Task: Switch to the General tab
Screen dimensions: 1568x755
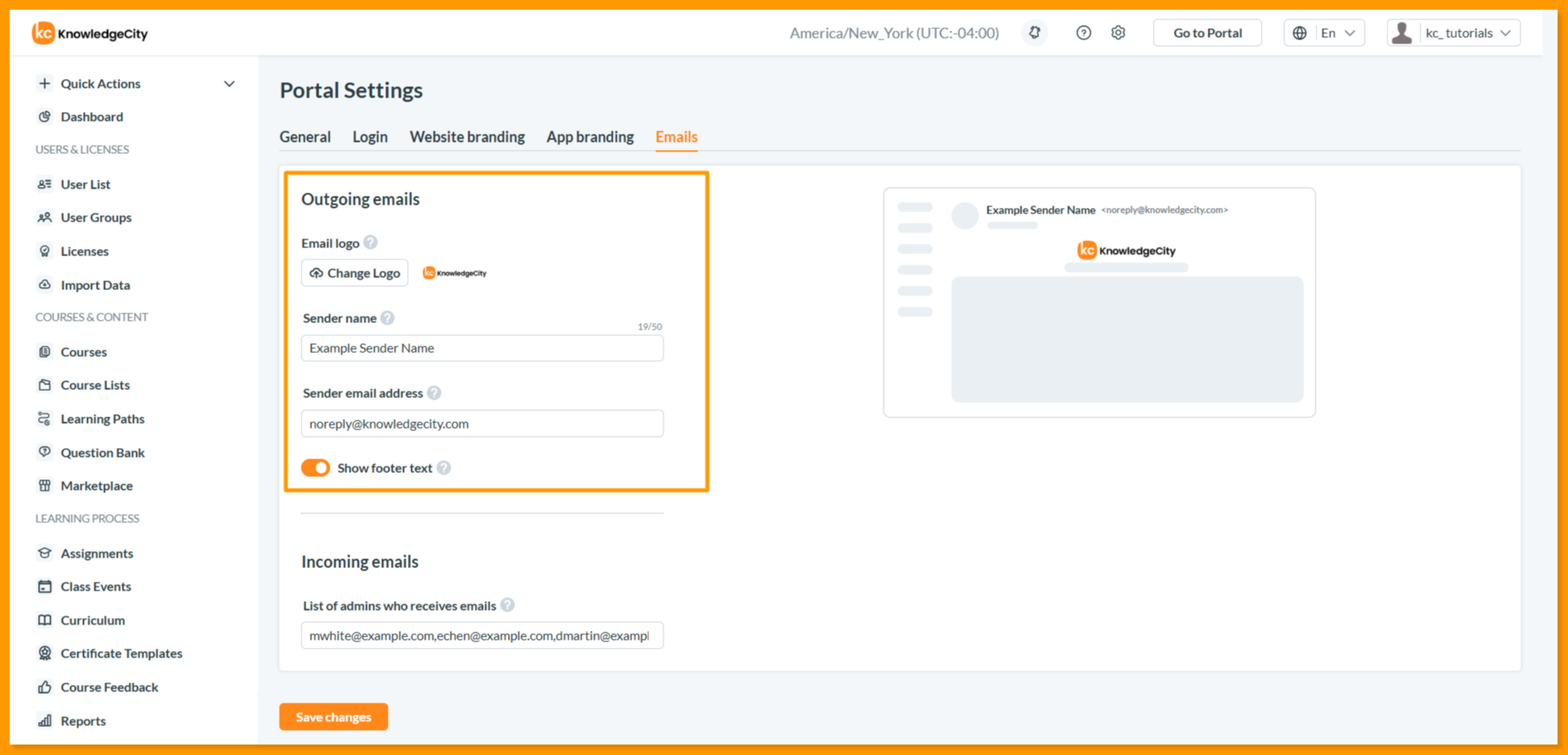Action: [x=306, y=137]
